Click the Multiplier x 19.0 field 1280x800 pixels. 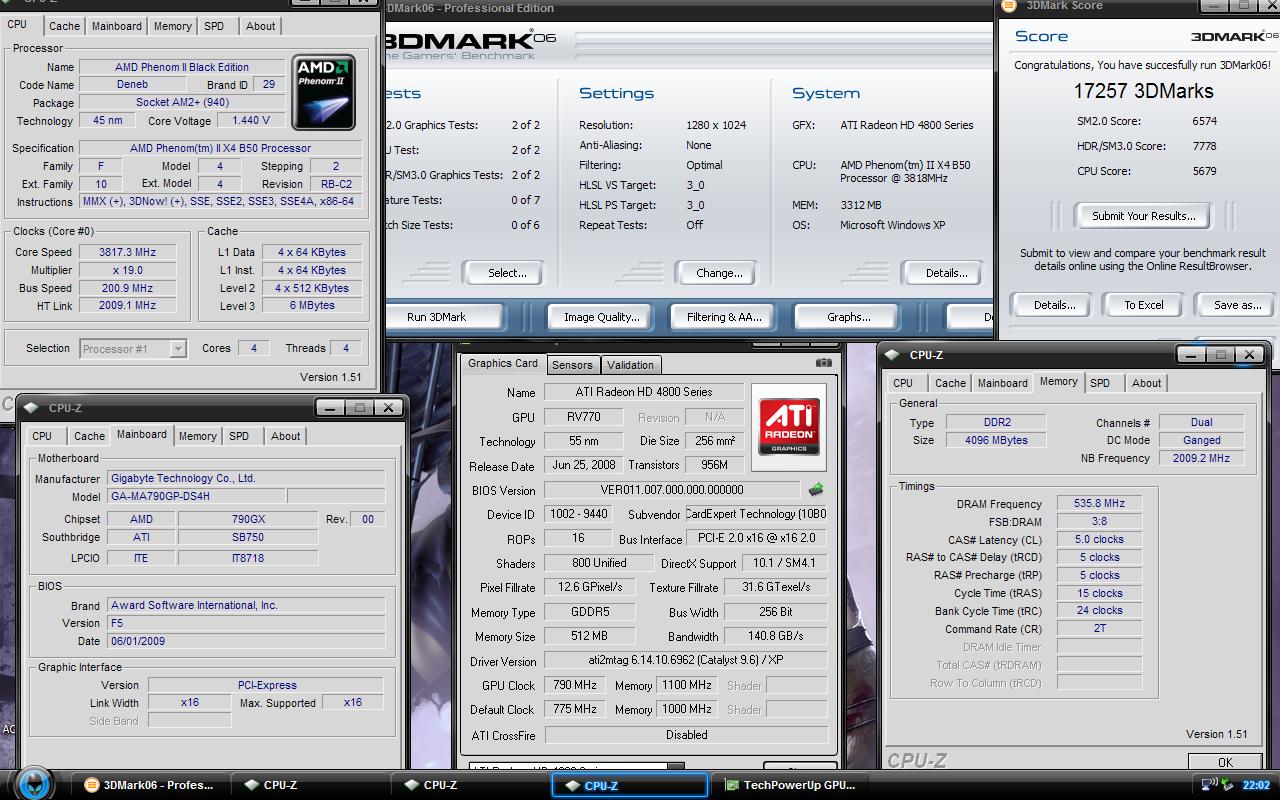(x=127, y=270)
